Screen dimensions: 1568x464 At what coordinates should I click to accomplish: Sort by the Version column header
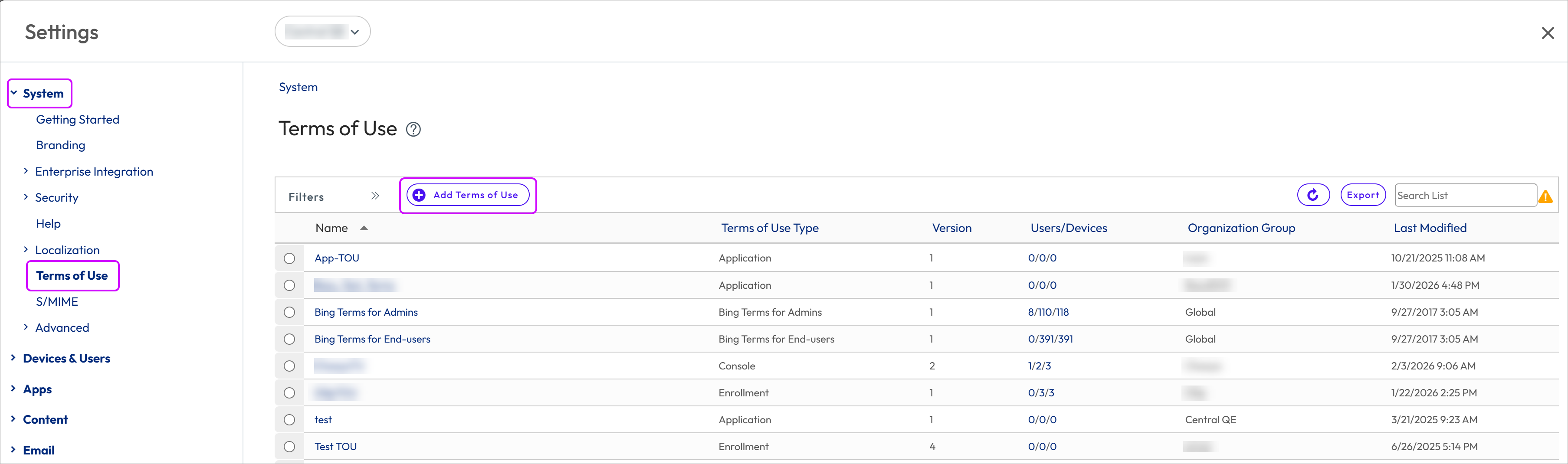pos(951,228)
